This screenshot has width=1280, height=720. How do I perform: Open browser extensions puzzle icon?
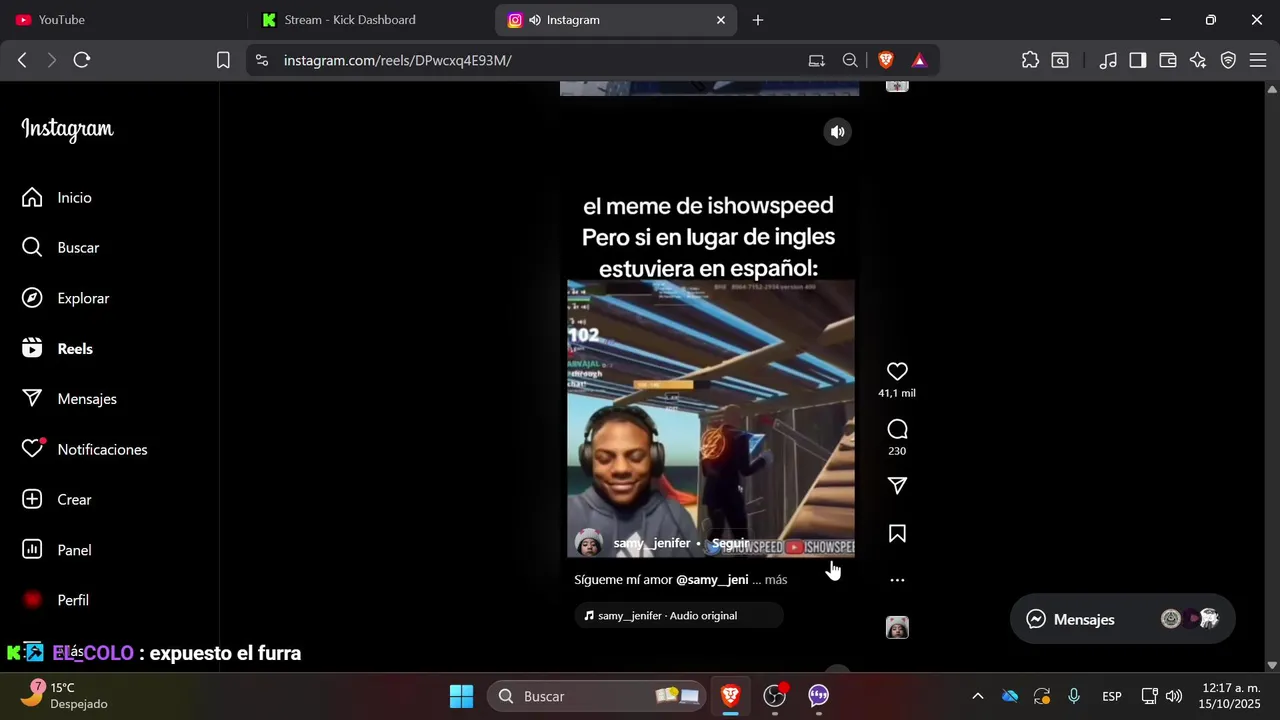[1030, 60]
